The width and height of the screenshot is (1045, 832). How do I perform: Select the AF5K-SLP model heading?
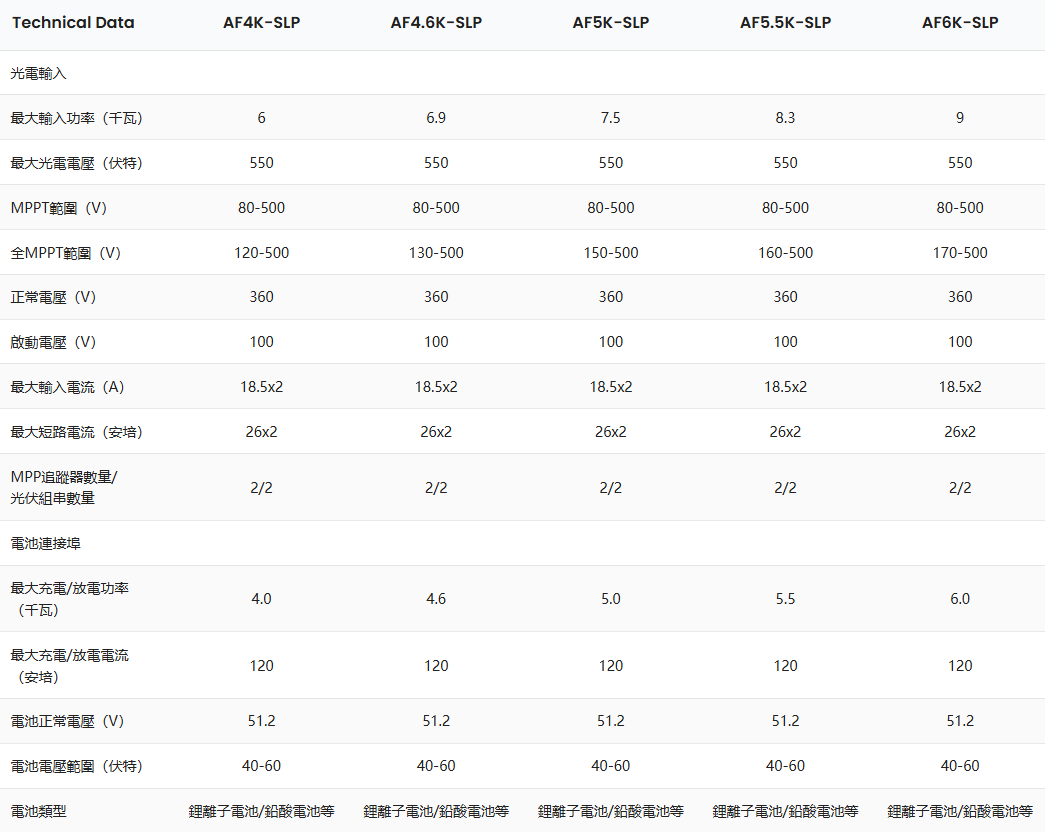pos(610,23)
